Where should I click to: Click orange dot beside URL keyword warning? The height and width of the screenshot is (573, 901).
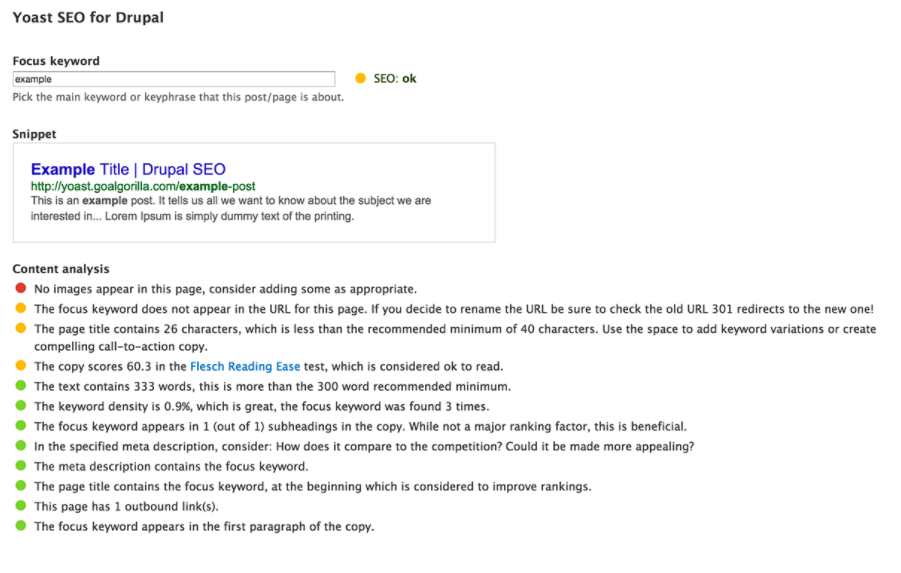click(x=21, y=308)
